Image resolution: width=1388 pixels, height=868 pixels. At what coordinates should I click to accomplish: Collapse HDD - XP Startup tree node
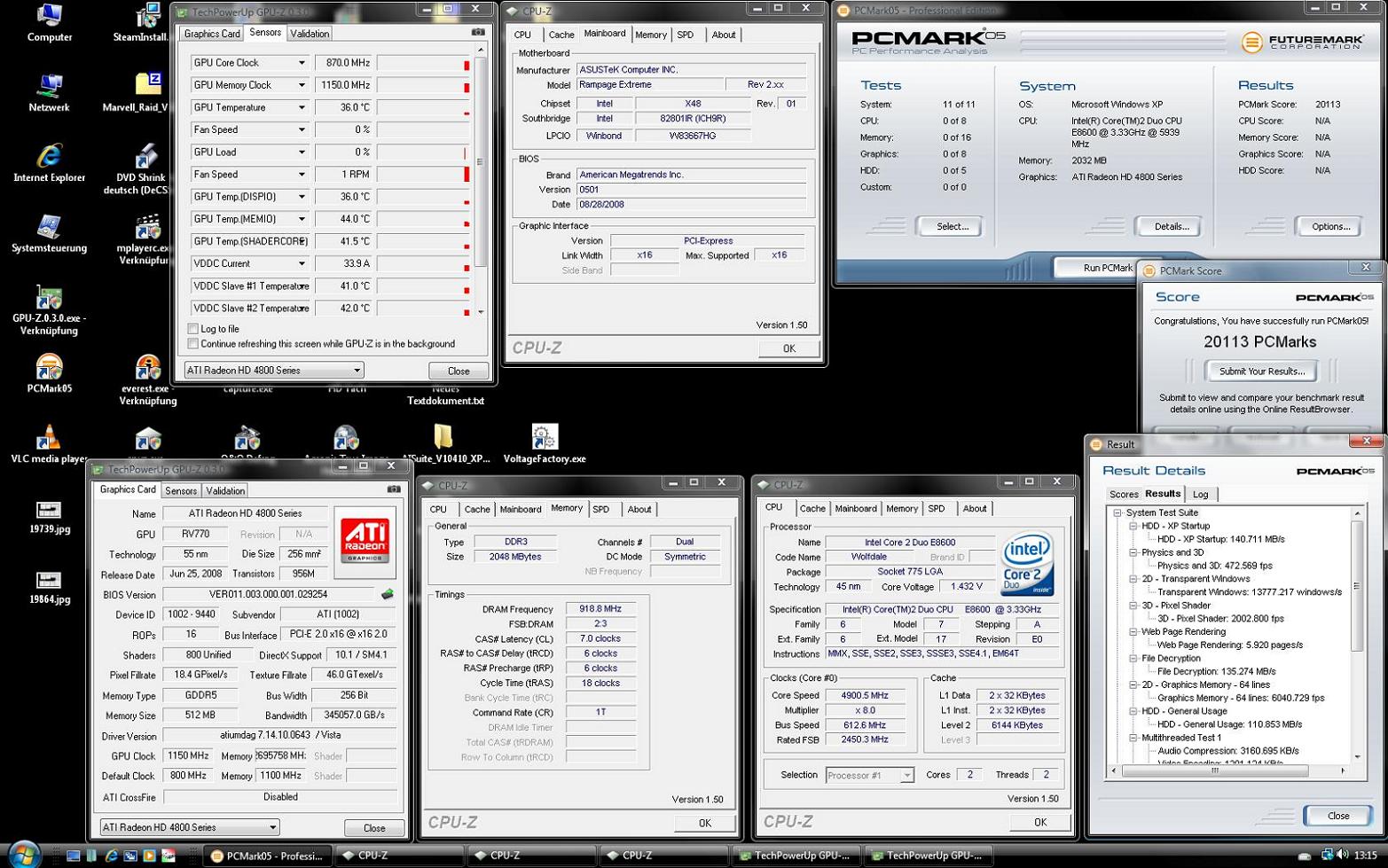[x=1133, y=527]
